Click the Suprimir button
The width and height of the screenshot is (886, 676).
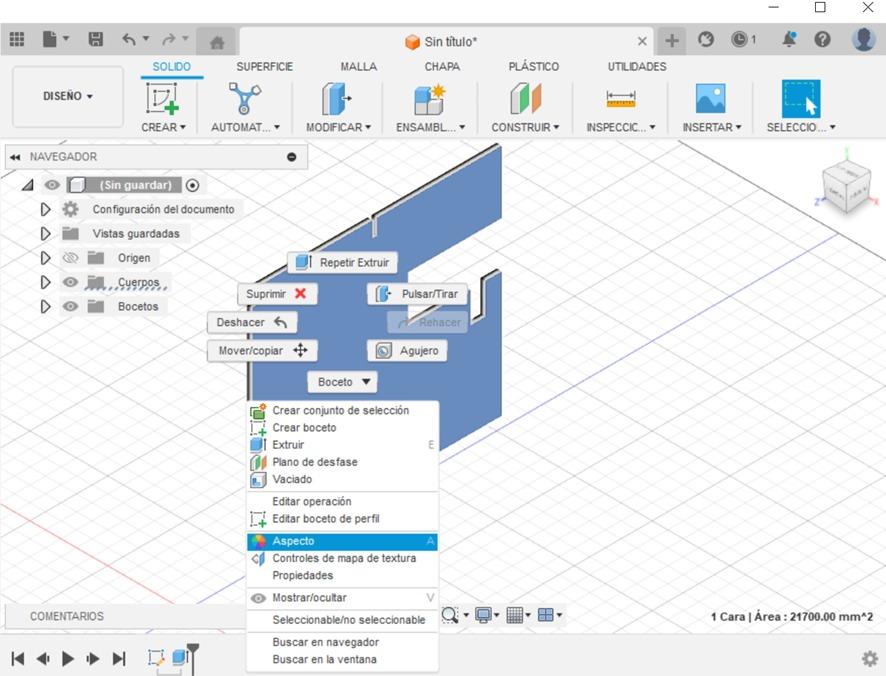point(277,294)
